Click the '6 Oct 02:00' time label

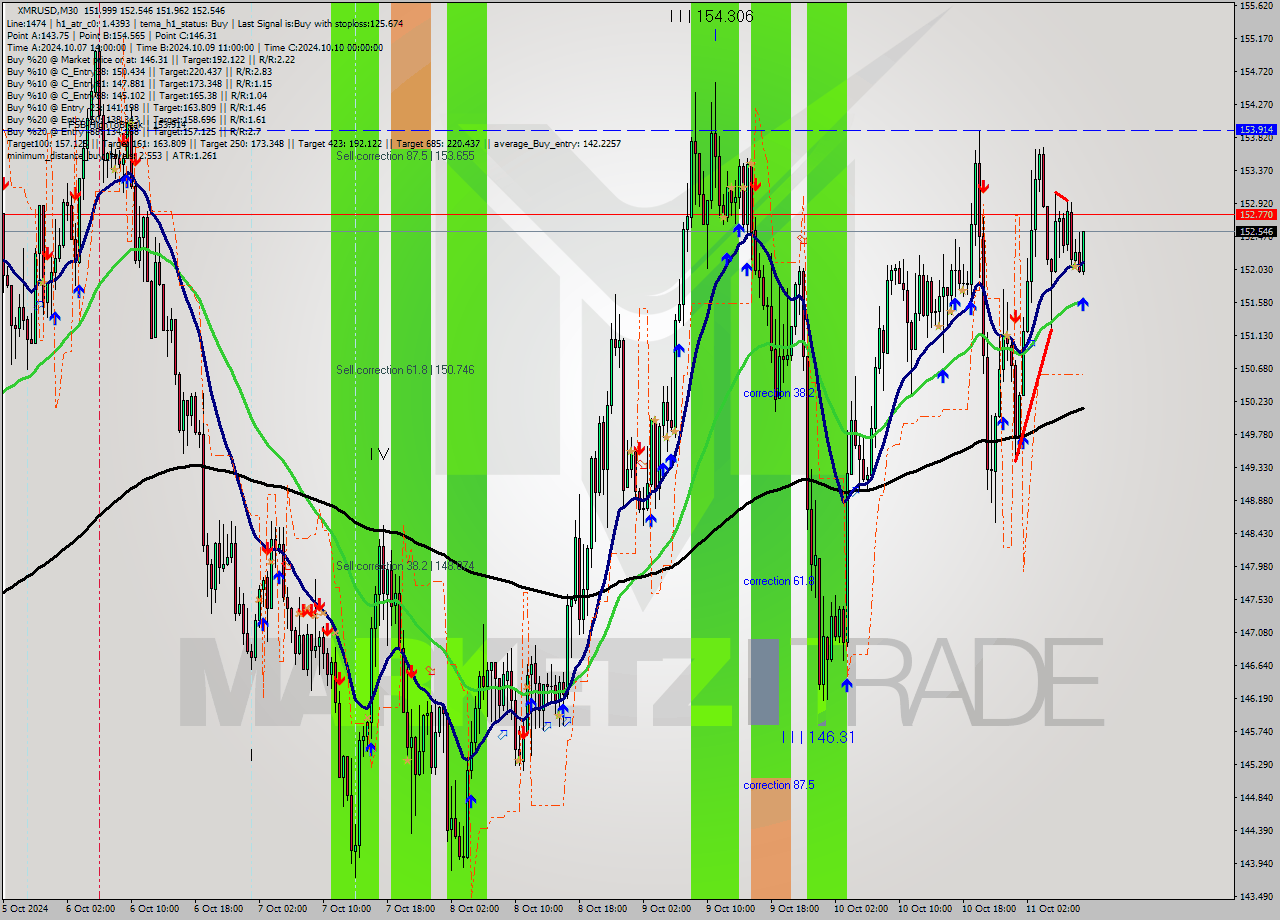pos(90,909)
